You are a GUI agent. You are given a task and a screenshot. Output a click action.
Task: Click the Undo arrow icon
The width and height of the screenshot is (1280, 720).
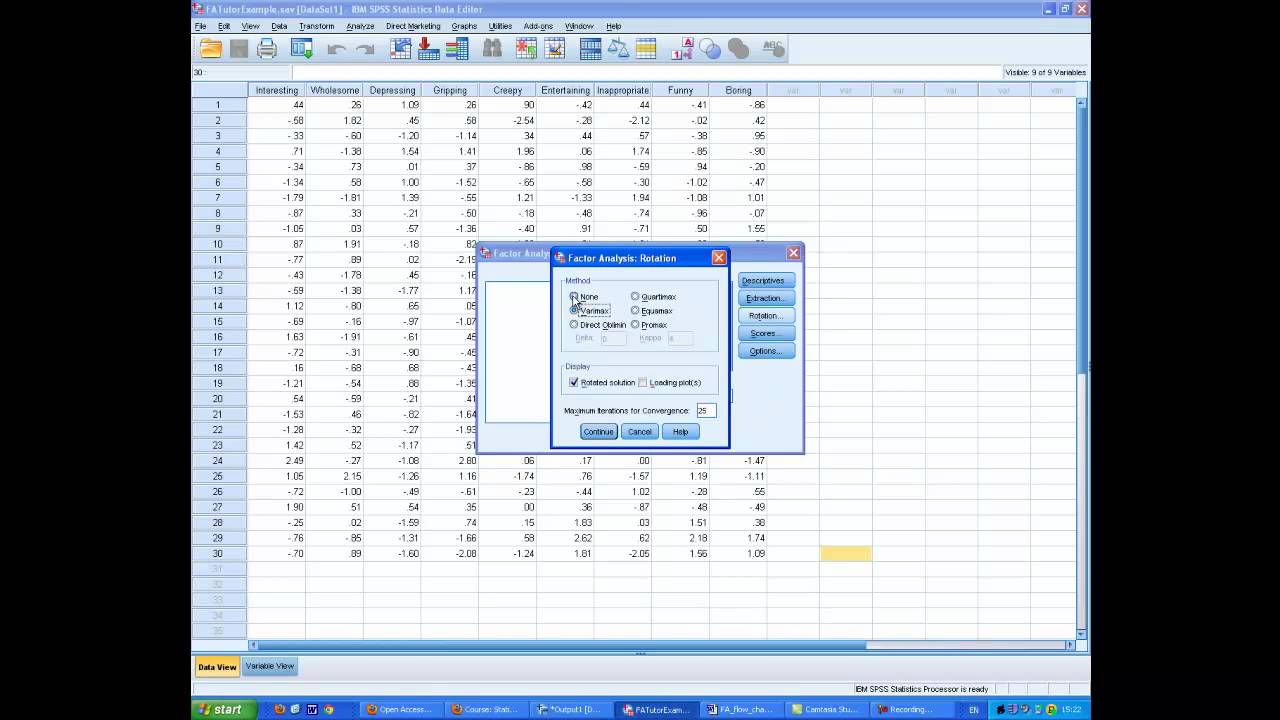click(x=337, y=48)
